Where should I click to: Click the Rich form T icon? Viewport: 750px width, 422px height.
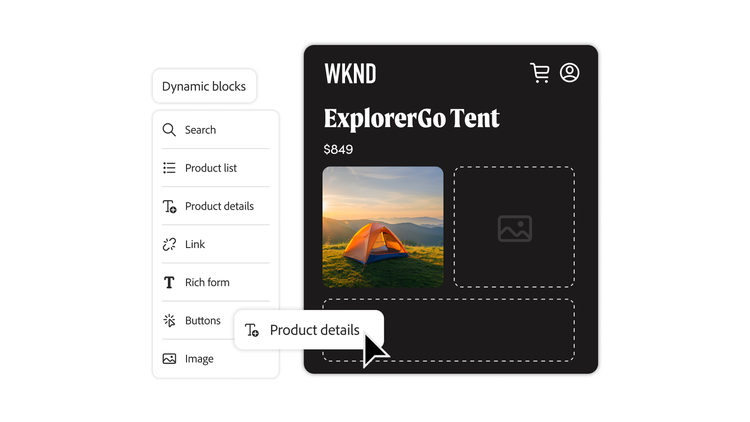pos(169,283)
